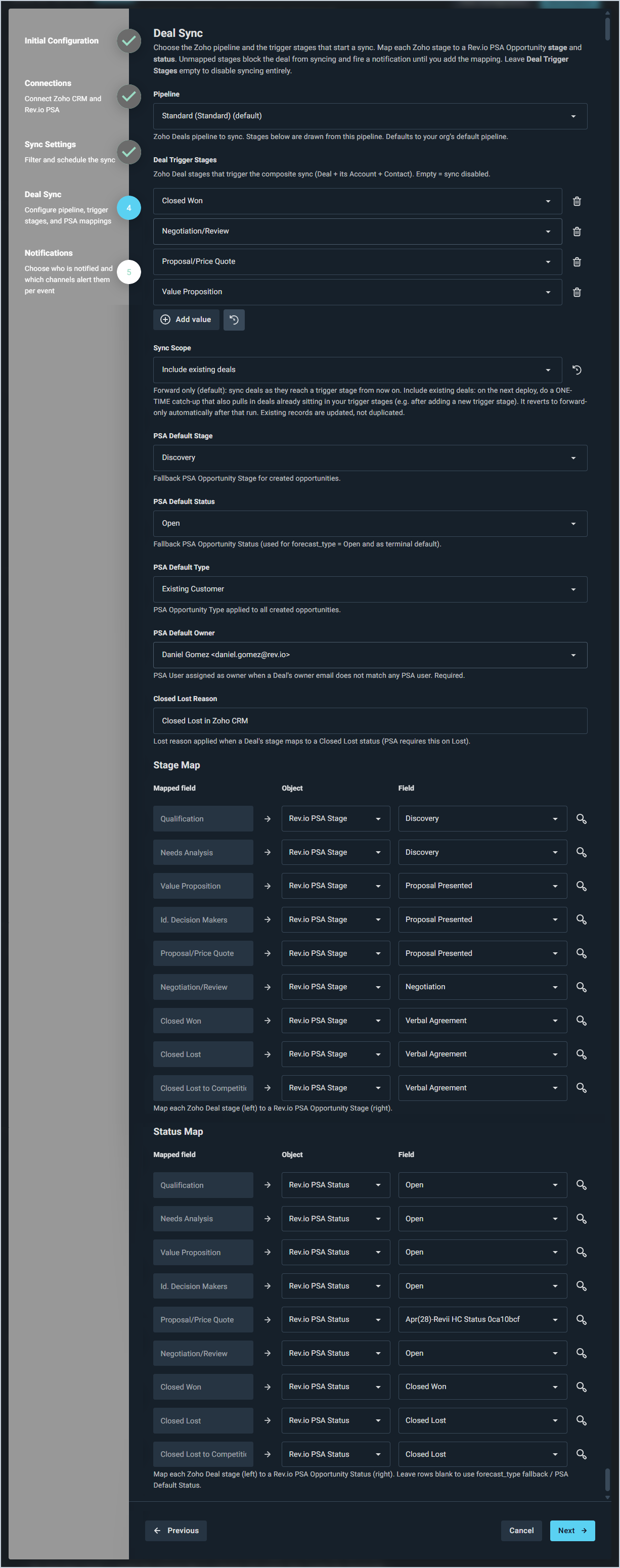620x1568 pixels.
Task: Click the Stage Map heading text
Action: click(x=176, y=765)
